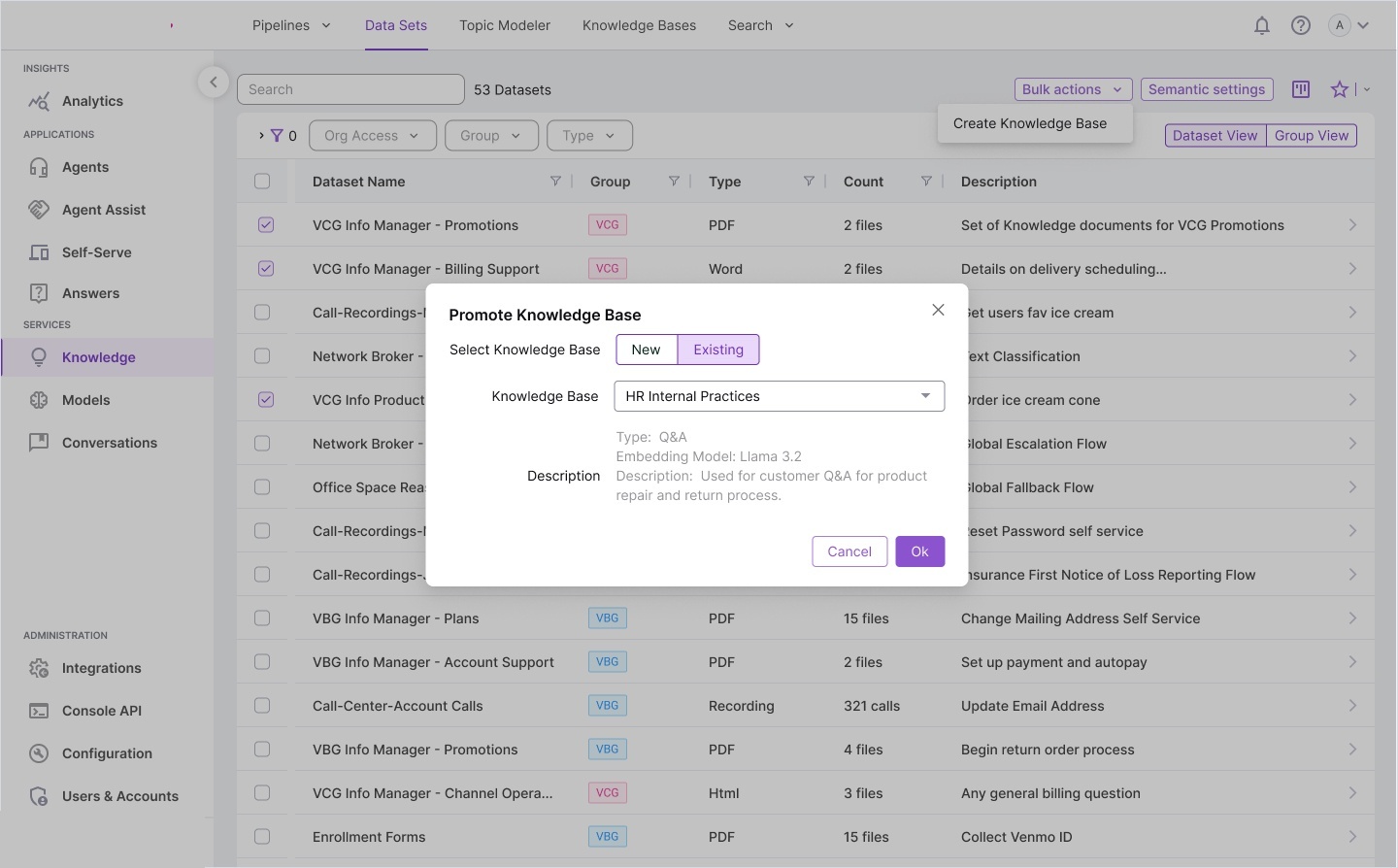Open the Bulk actions dropdown
The width and height of the screenshot is (1398, 868).
click(1073, 89)
